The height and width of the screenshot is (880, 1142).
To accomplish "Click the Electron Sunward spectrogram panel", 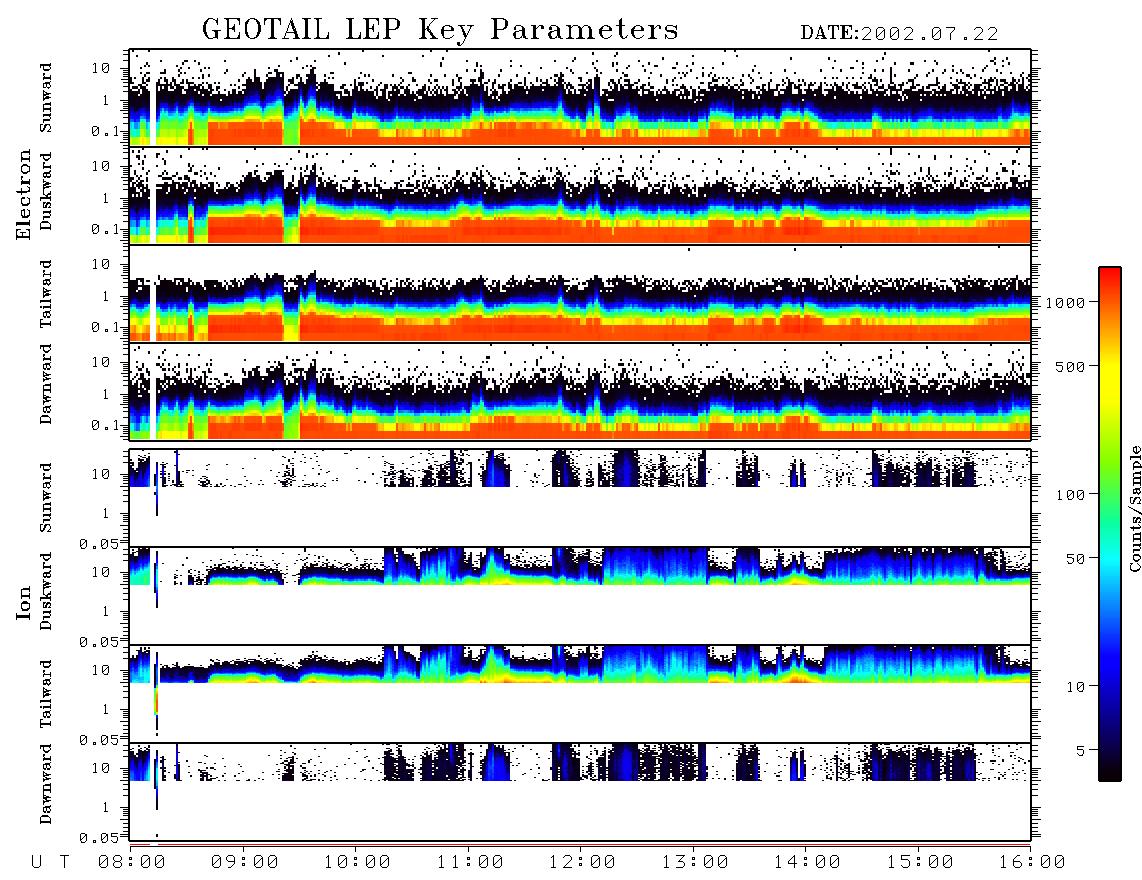I will (x=580, y=98).
